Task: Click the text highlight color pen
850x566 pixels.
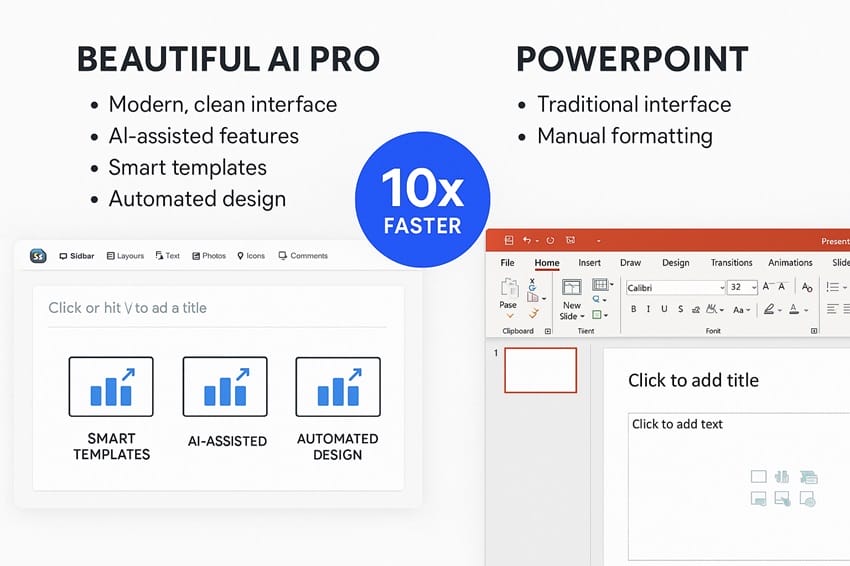Action: tap(769, 309)
